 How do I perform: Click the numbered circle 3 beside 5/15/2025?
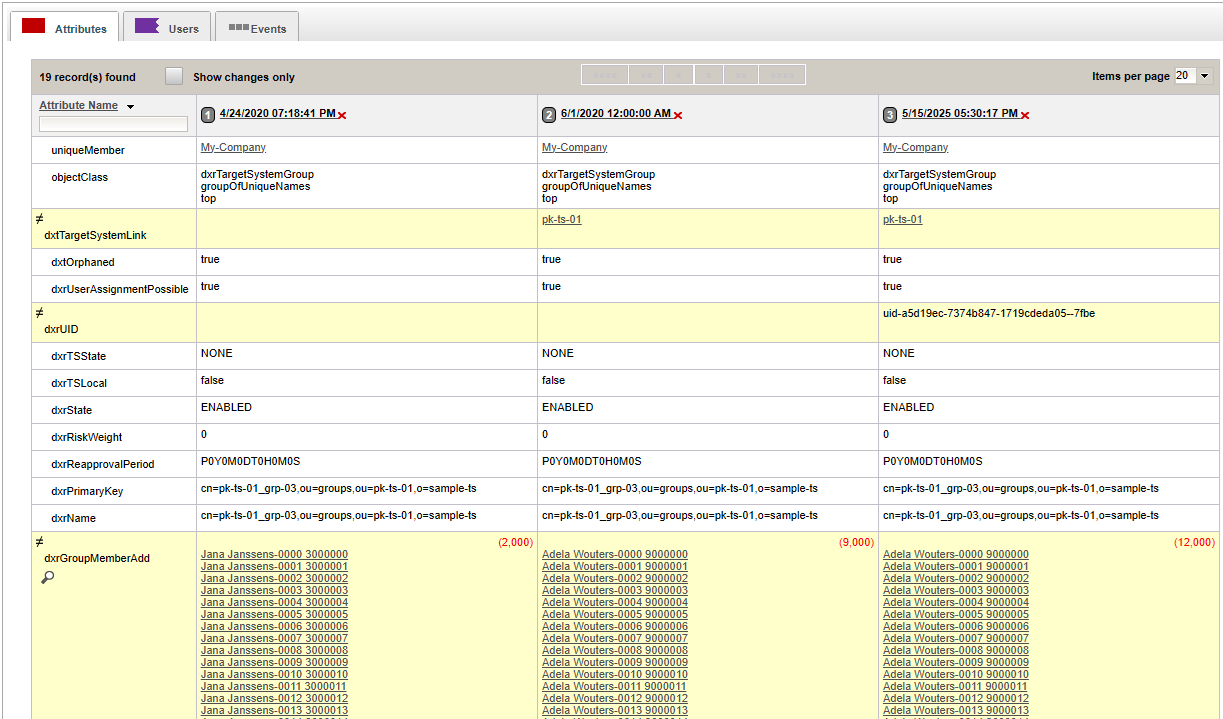tap(889, 114)
